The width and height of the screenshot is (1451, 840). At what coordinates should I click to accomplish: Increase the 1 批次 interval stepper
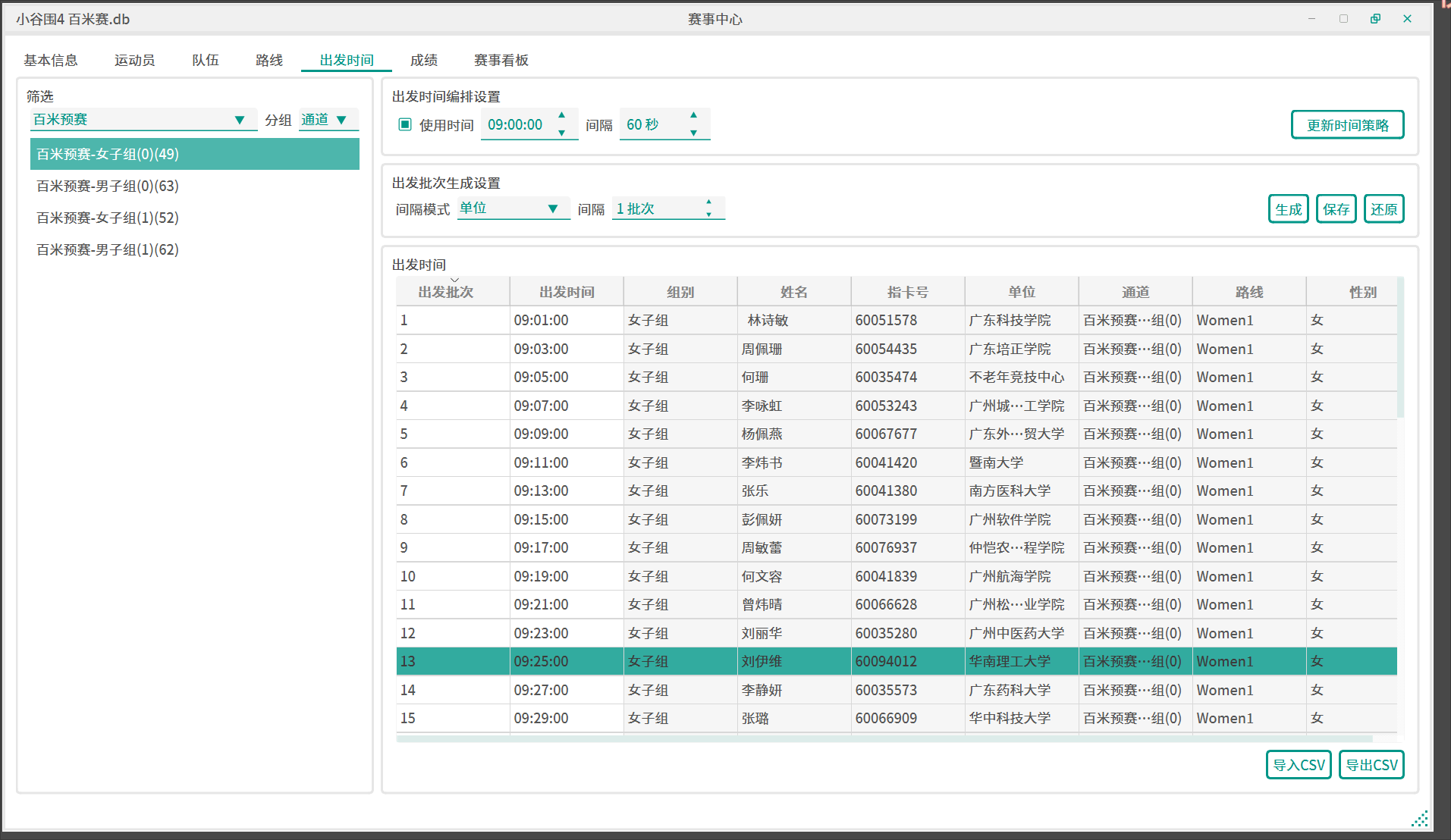[x=708, y=202]
